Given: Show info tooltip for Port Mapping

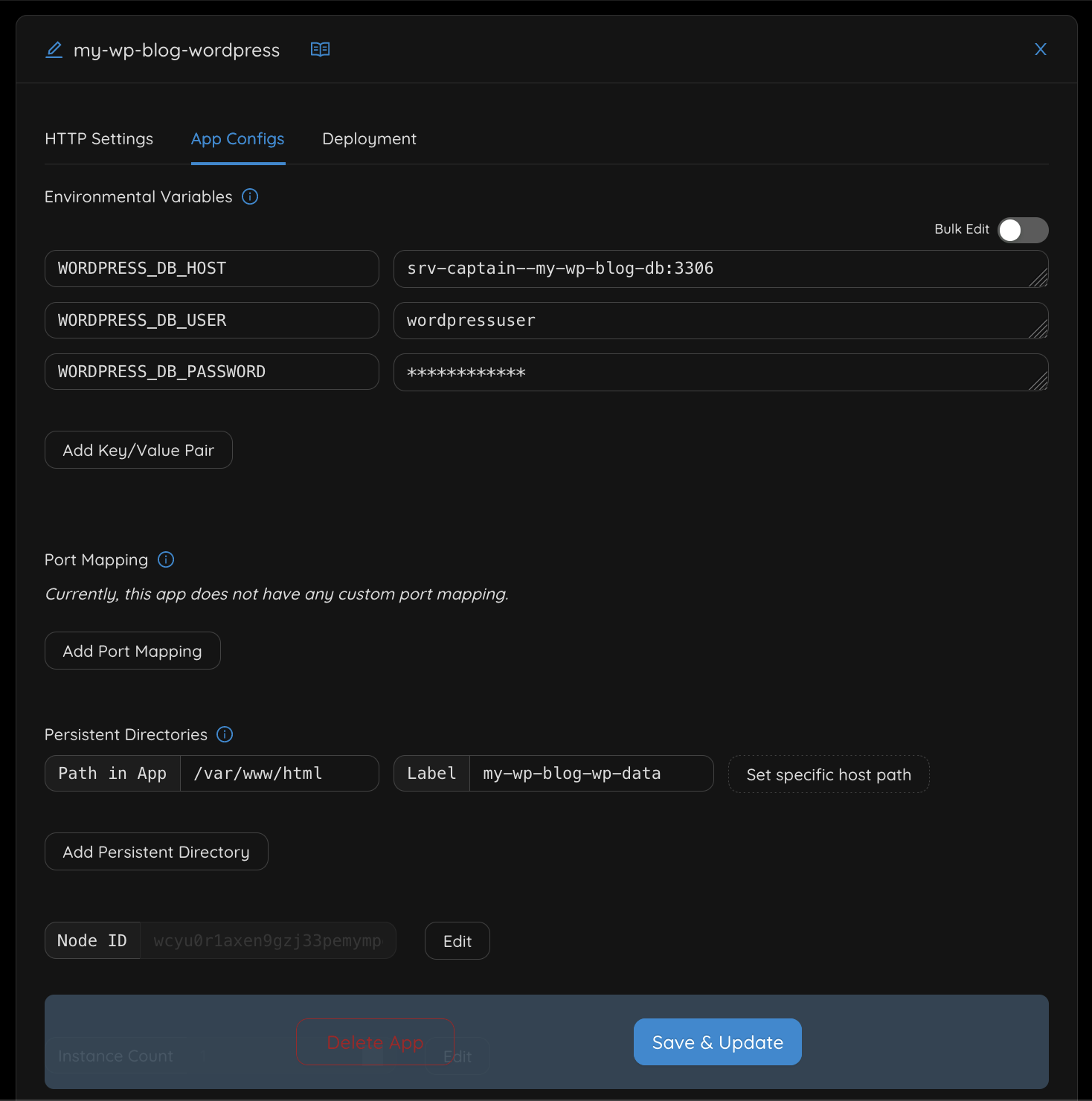Looking at the screenshot, I should (165, 559).
